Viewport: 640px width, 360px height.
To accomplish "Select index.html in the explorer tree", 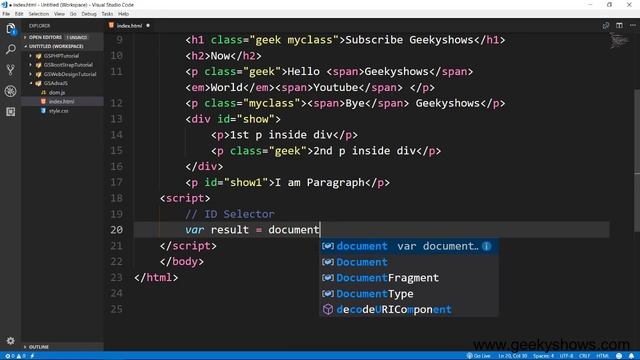I will tap(61, 102).
